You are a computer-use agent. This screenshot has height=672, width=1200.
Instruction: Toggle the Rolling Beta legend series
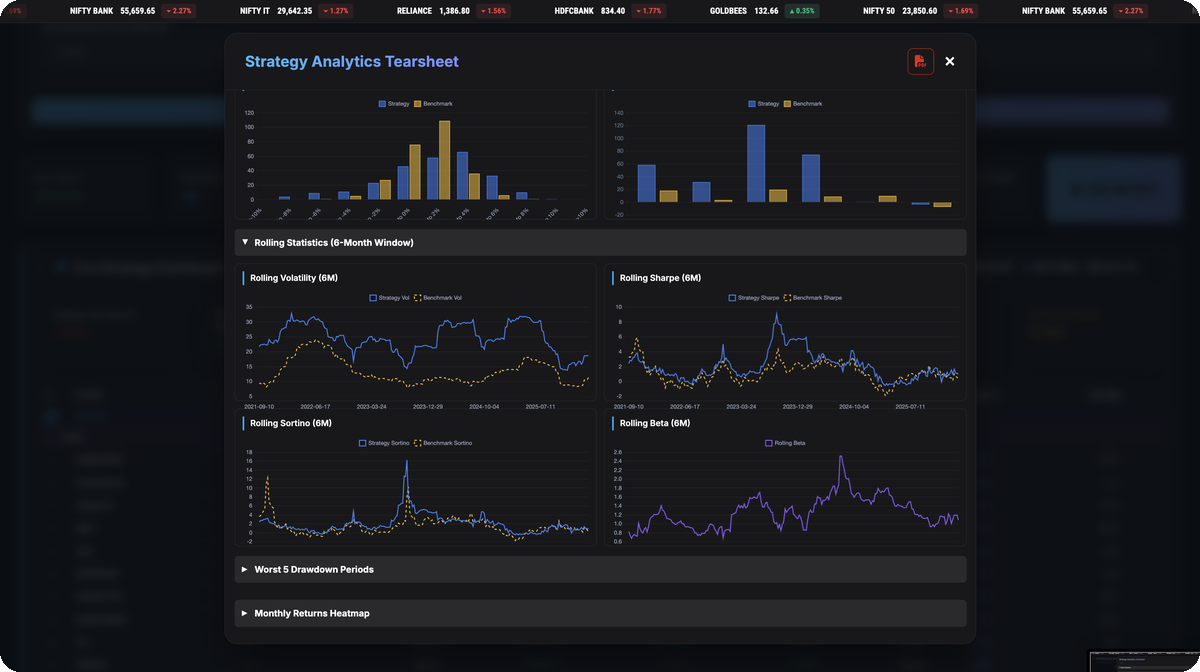click(x=785, y=443)
